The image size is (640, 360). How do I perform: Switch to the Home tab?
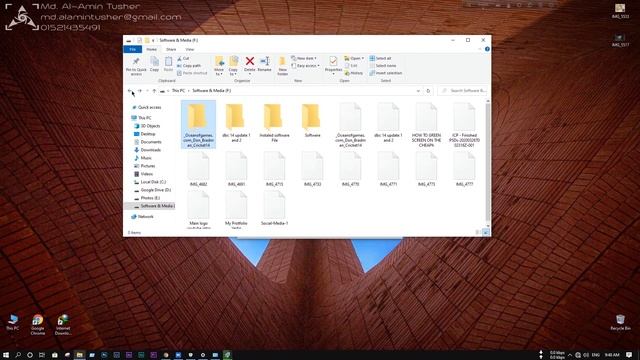click(151, 49)
